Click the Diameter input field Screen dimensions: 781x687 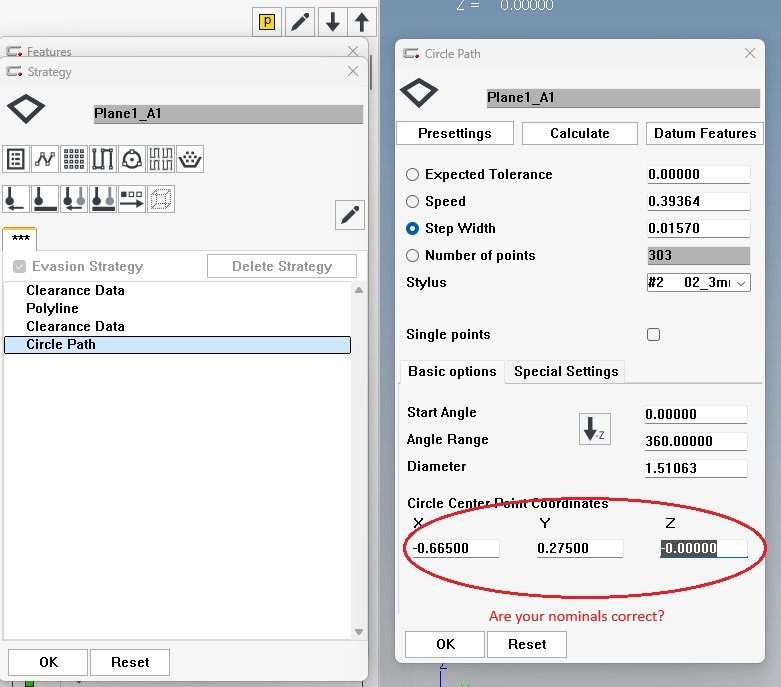[x=697, y=468]
